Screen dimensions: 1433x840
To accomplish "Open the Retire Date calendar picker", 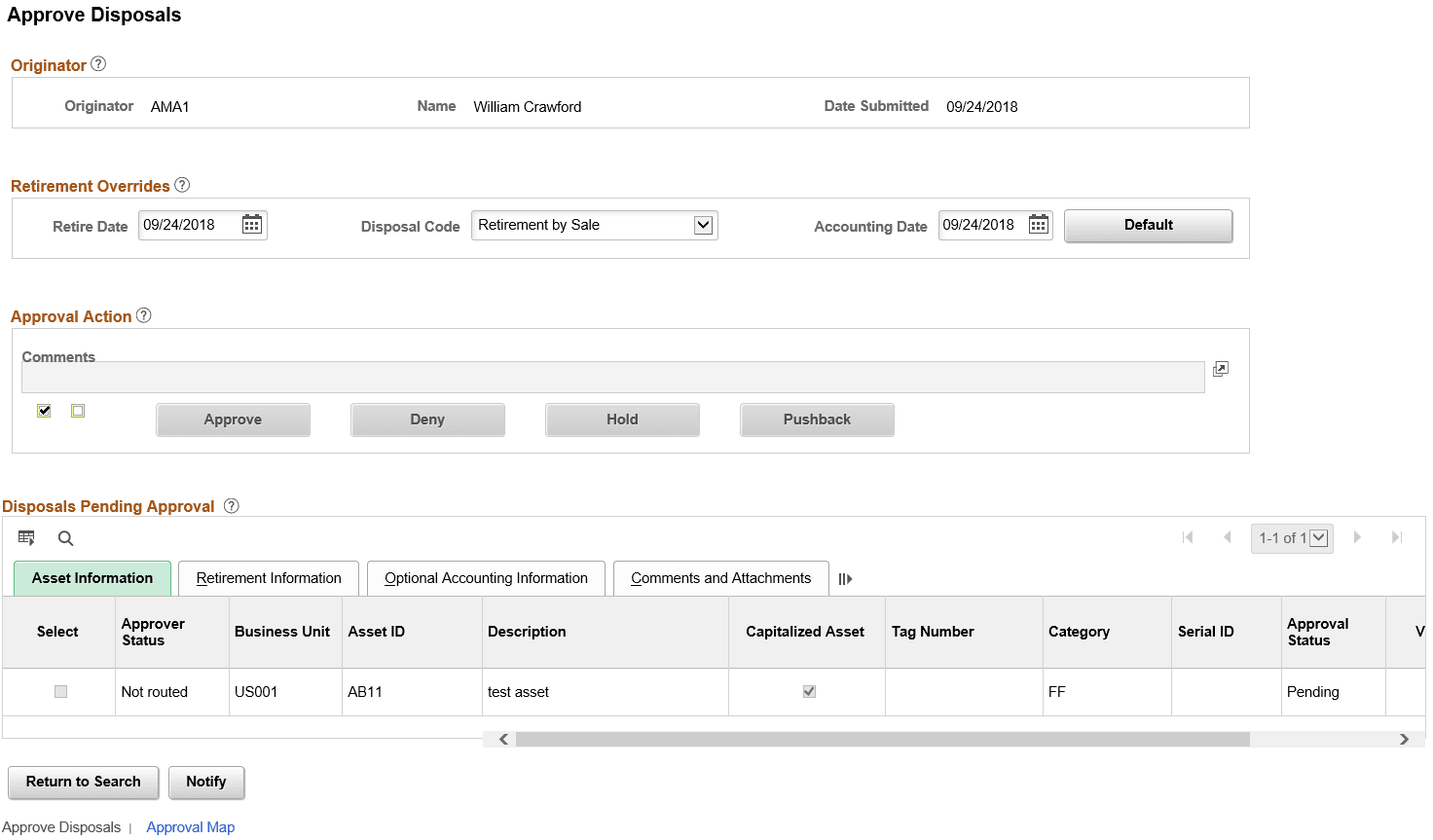I will (252, 225).
